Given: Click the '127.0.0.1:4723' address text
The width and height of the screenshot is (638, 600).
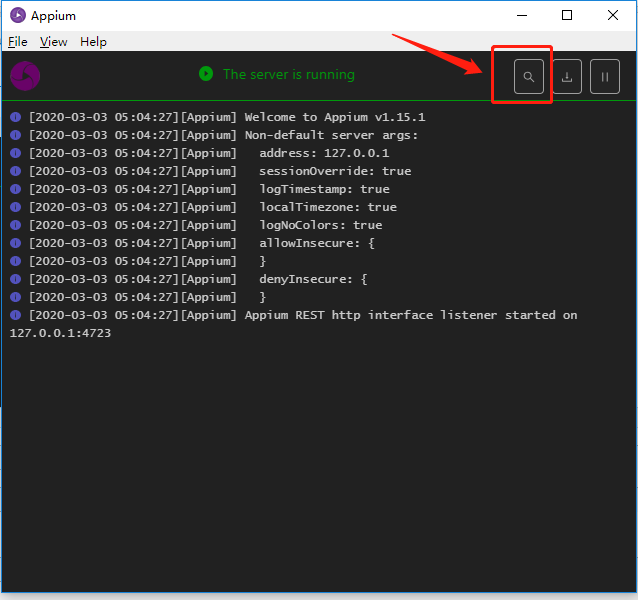Looking at the screenshot, I should point(60,333).
